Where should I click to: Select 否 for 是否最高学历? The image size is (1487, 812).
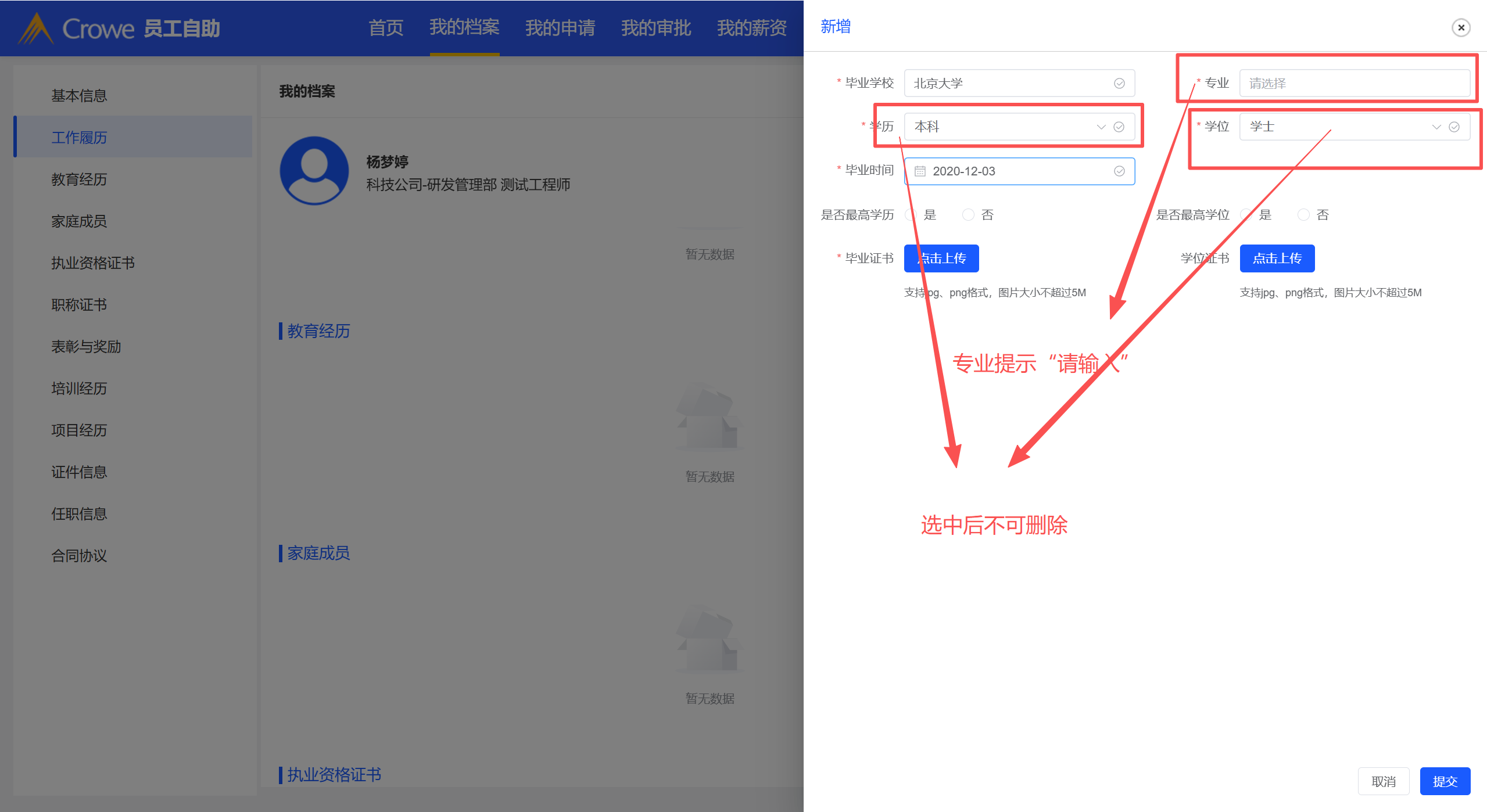point(968,215)
